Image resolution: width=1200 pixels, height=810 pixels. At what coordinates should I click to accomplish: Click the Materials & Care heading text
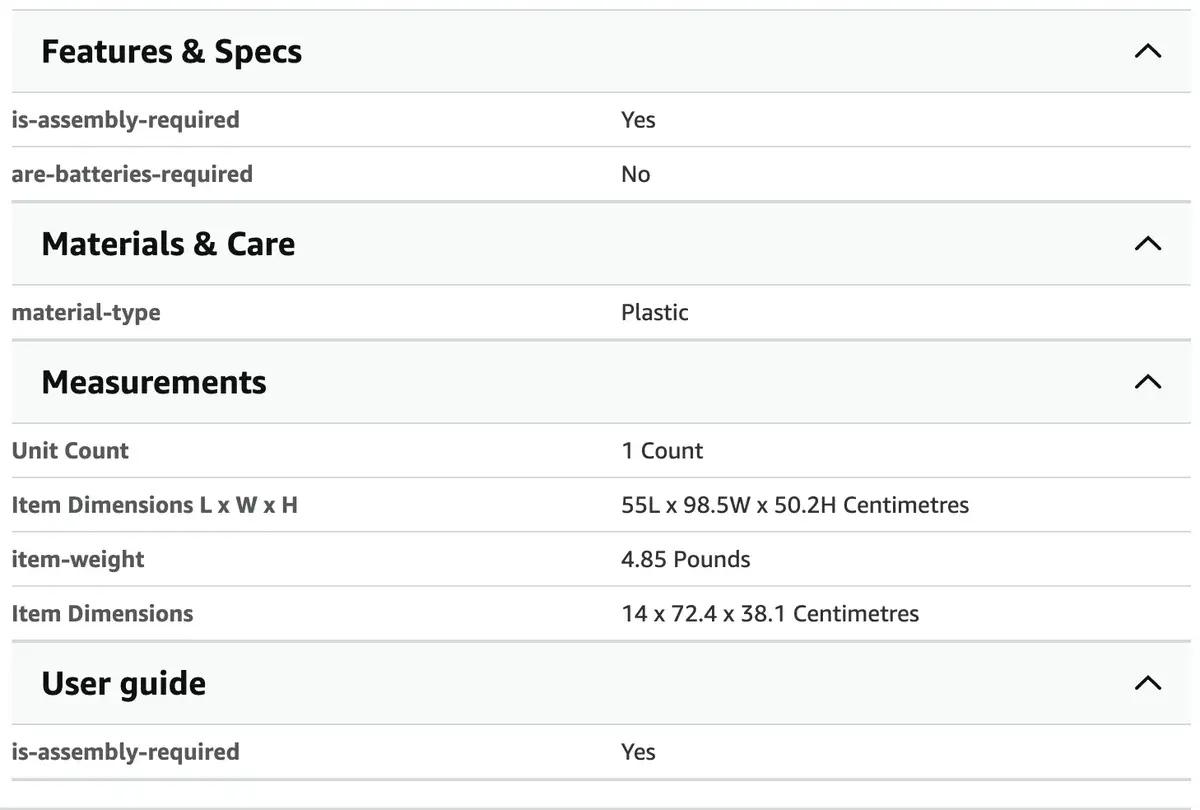pyautogui.click(x=168, y=244)
